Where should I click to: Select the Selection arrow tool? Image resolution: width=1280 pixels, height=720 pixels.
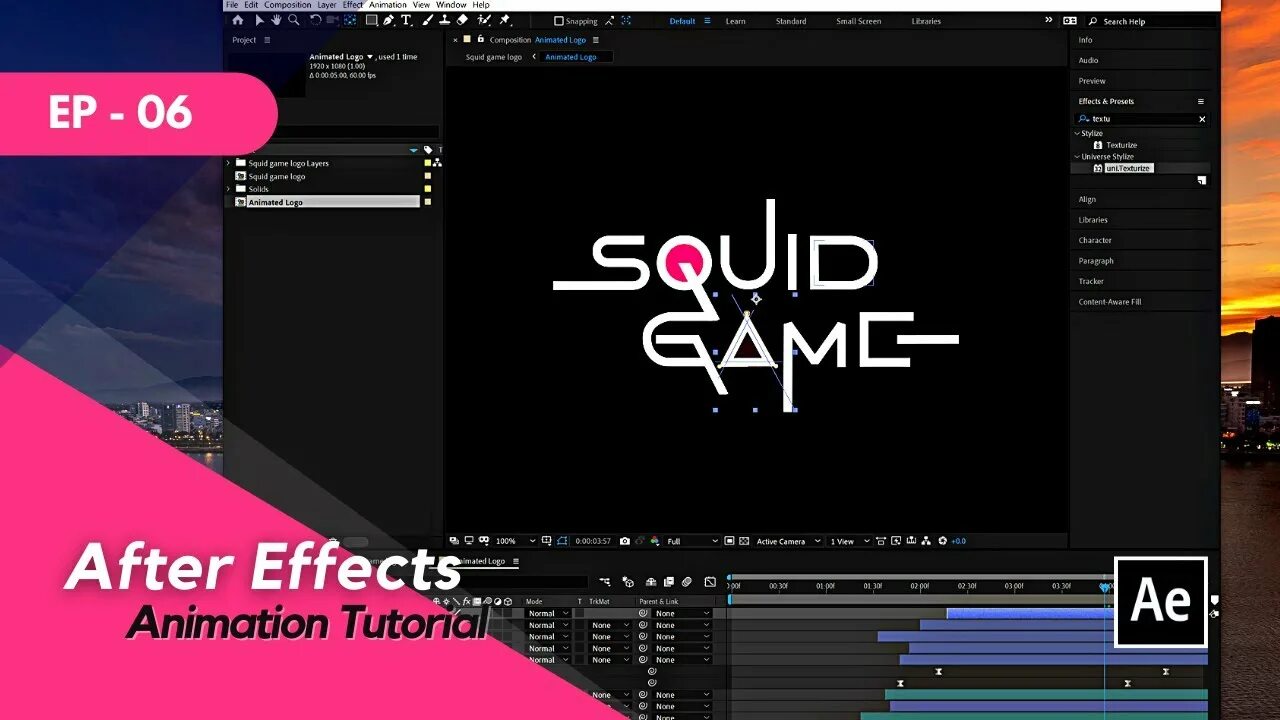tap(260, 20)
